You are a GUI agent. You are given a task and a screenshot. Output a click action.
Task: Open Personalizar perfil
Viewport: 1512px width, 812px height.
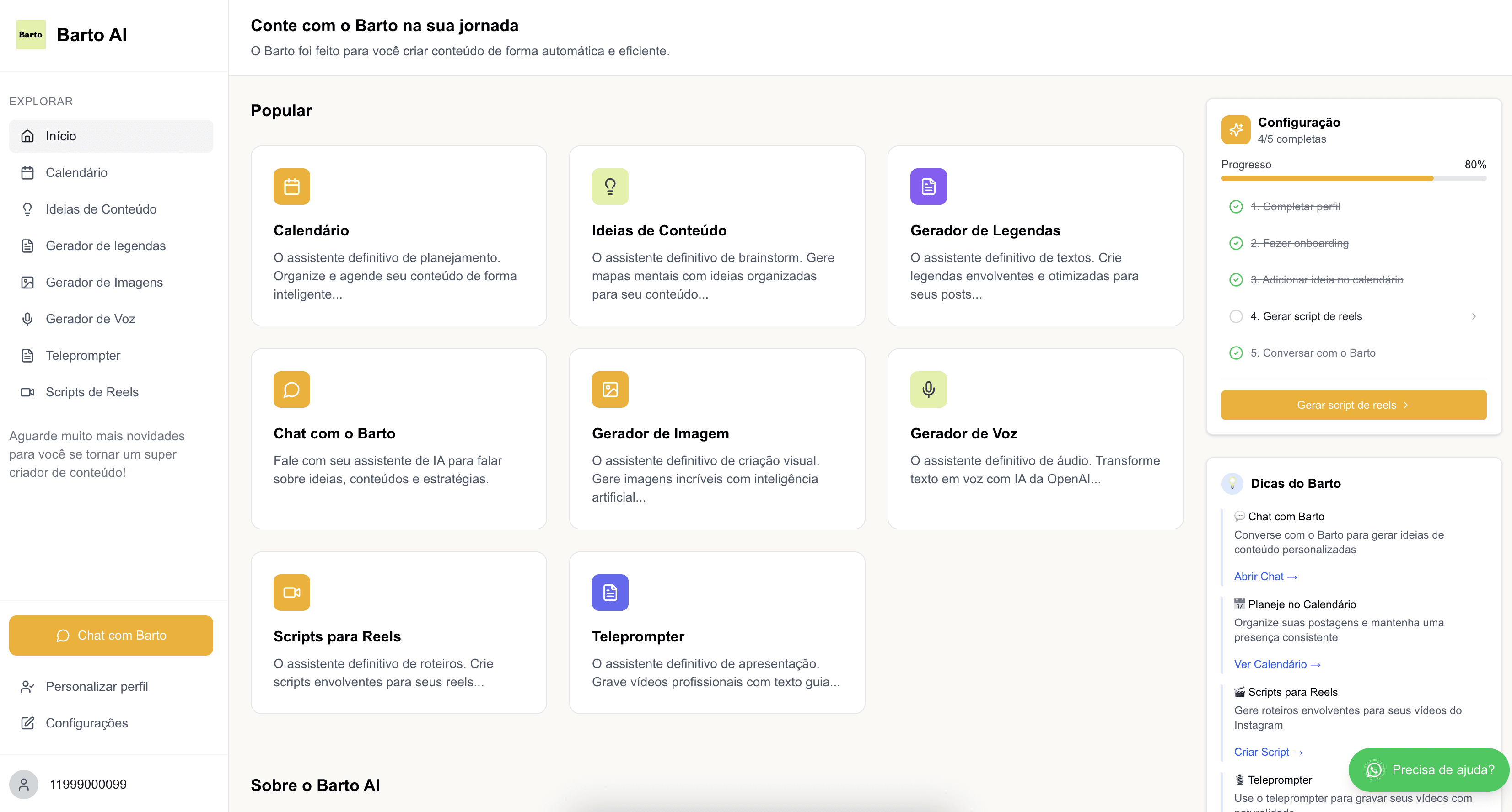click(x=111, y=686)
